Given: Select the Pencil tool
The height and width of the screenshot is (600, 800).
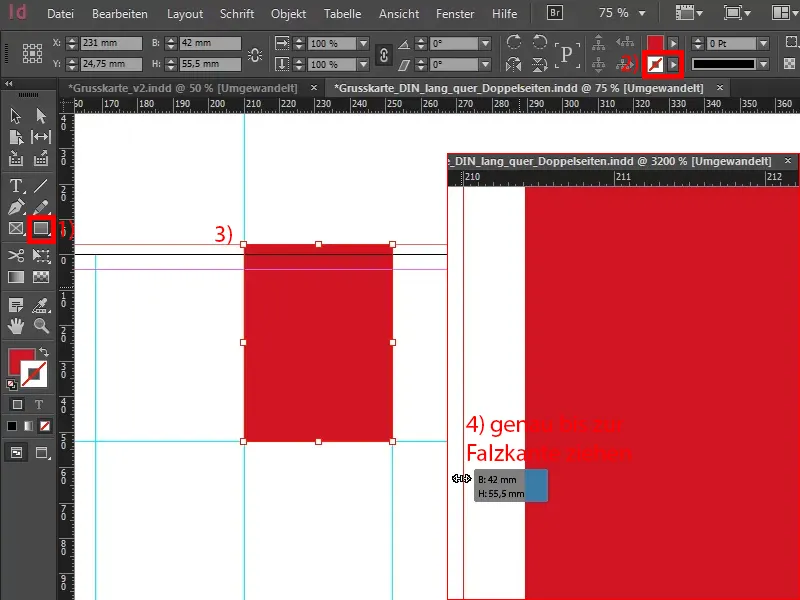Looking at the screenshot, I should pyautogui.click(x=41, y=207).
